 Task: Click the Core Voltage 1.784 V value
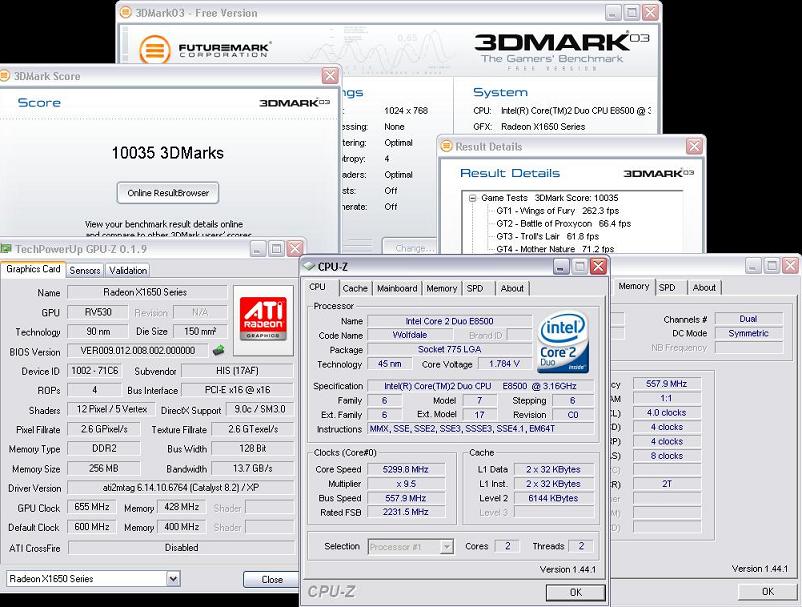(504, 364)
